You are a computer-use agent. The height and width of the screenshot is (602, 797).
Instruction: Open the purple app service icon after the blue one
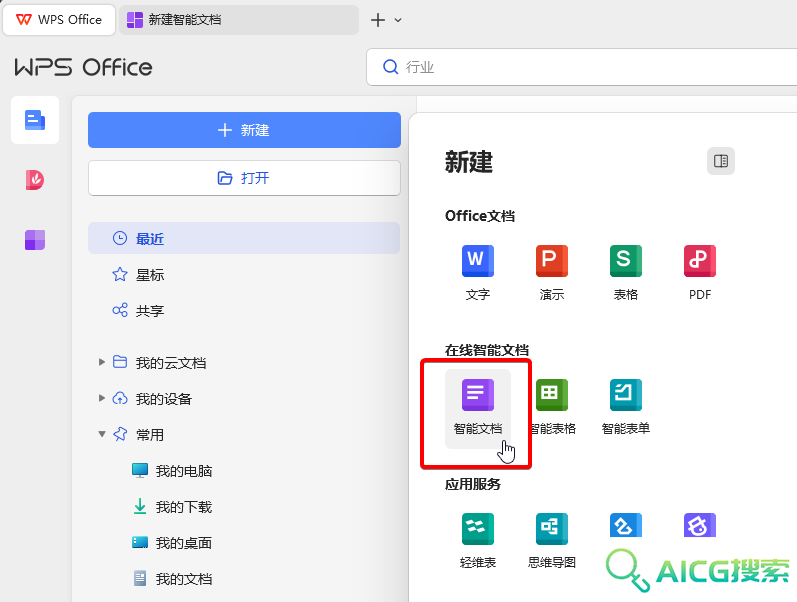[x=699, y=526]
